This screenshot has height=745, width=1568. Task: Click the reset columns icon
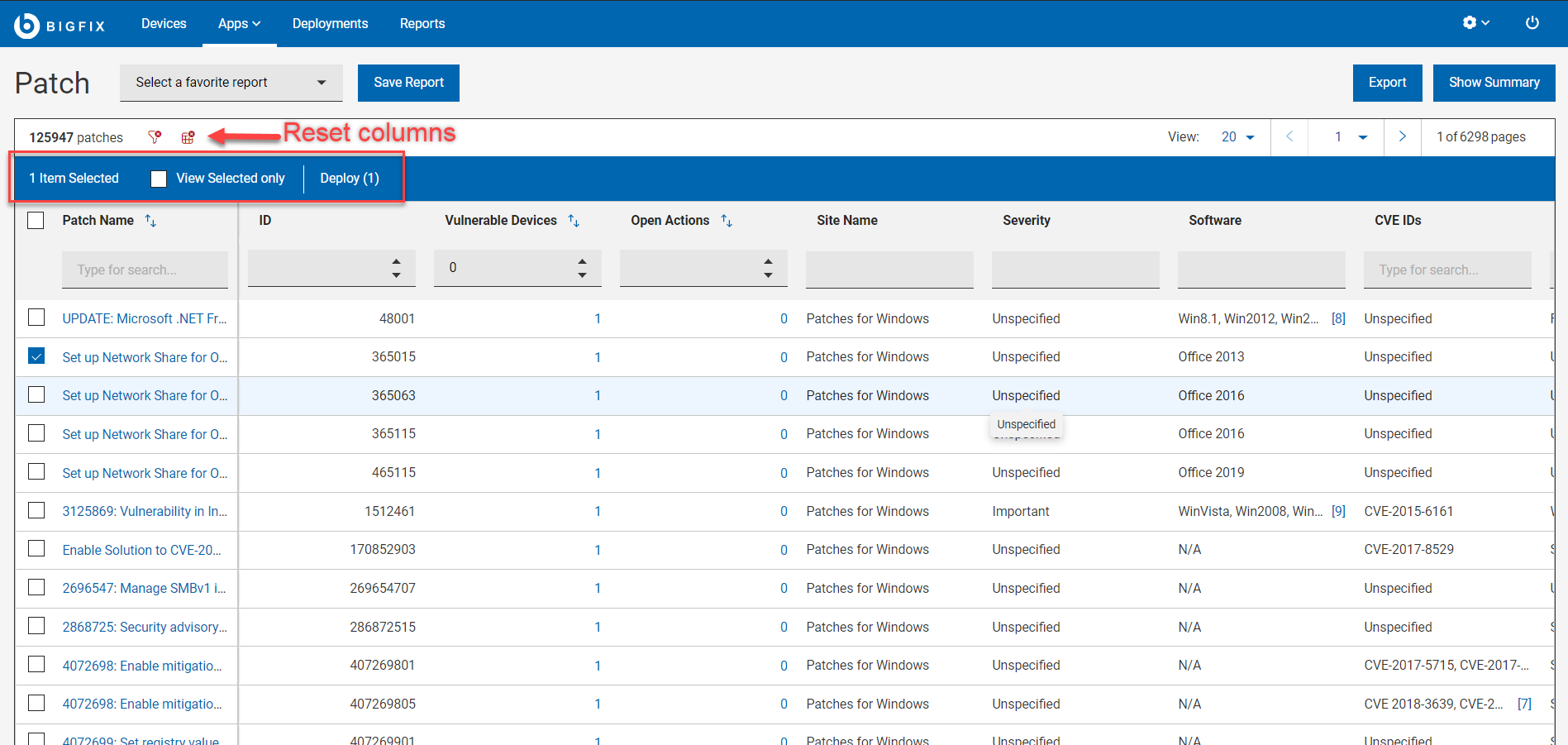[188, 137]
